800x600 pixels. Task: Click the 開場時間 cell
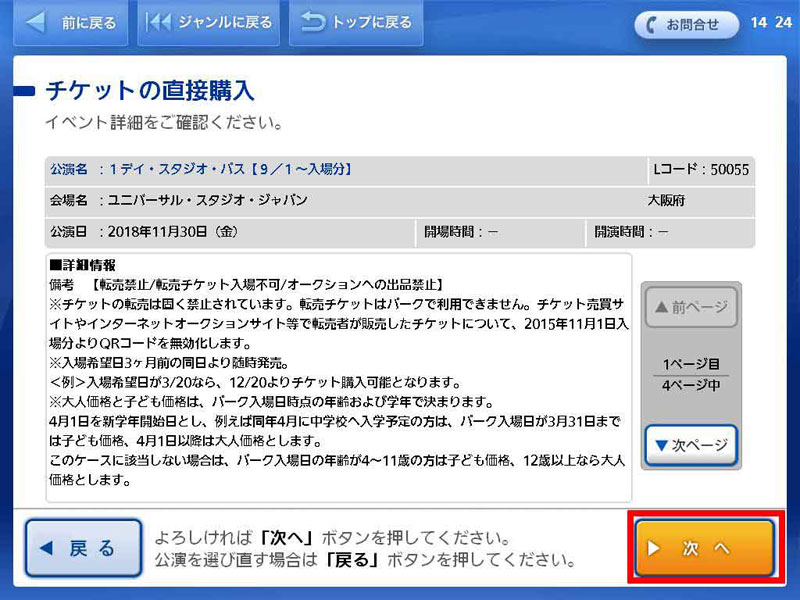point(500,232)
